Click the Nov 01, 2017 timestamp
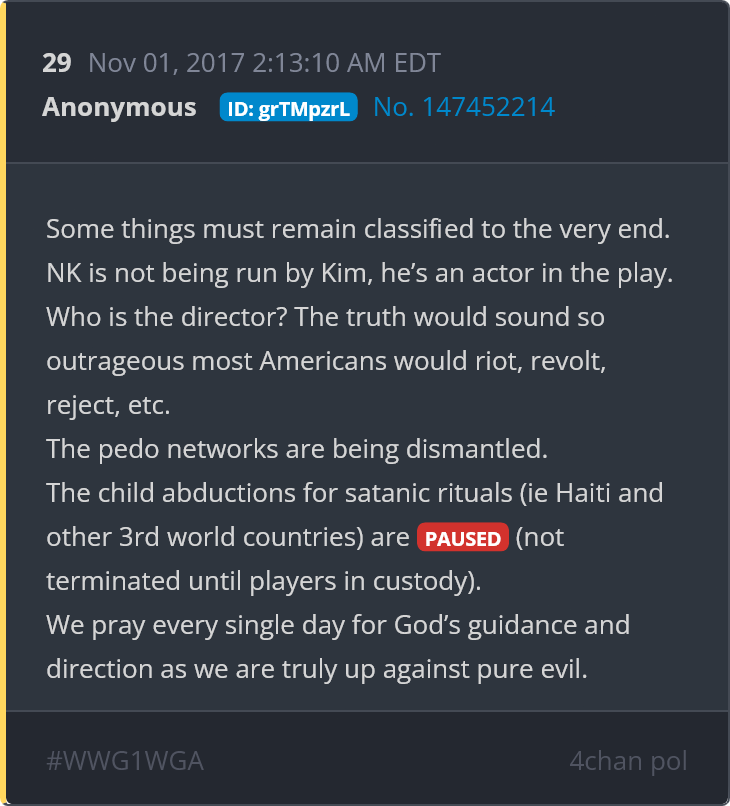 pyautogui.click(x=264, y=63)
